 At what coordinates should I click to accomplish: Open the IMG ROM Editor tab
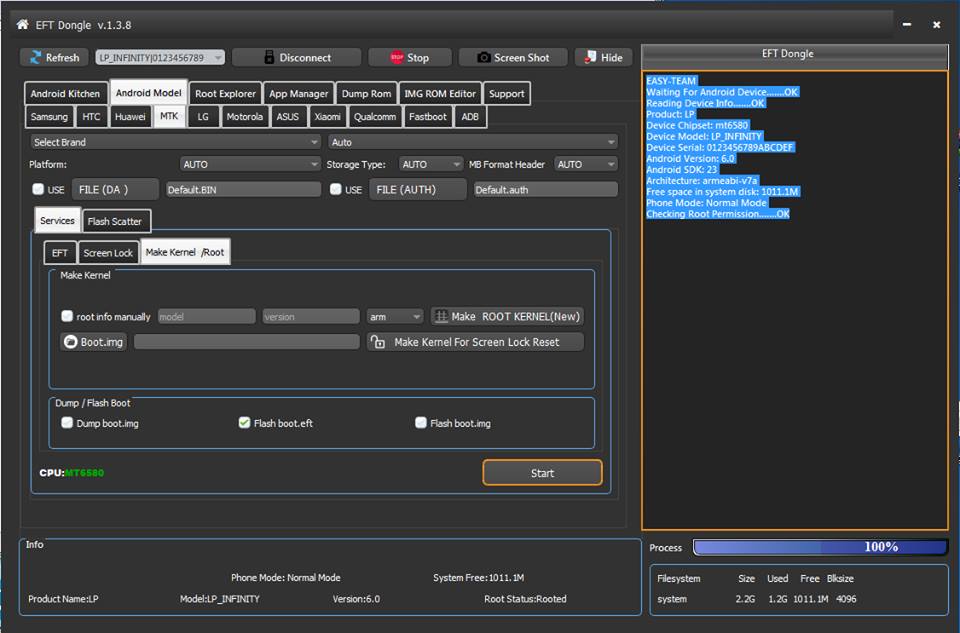440,94
